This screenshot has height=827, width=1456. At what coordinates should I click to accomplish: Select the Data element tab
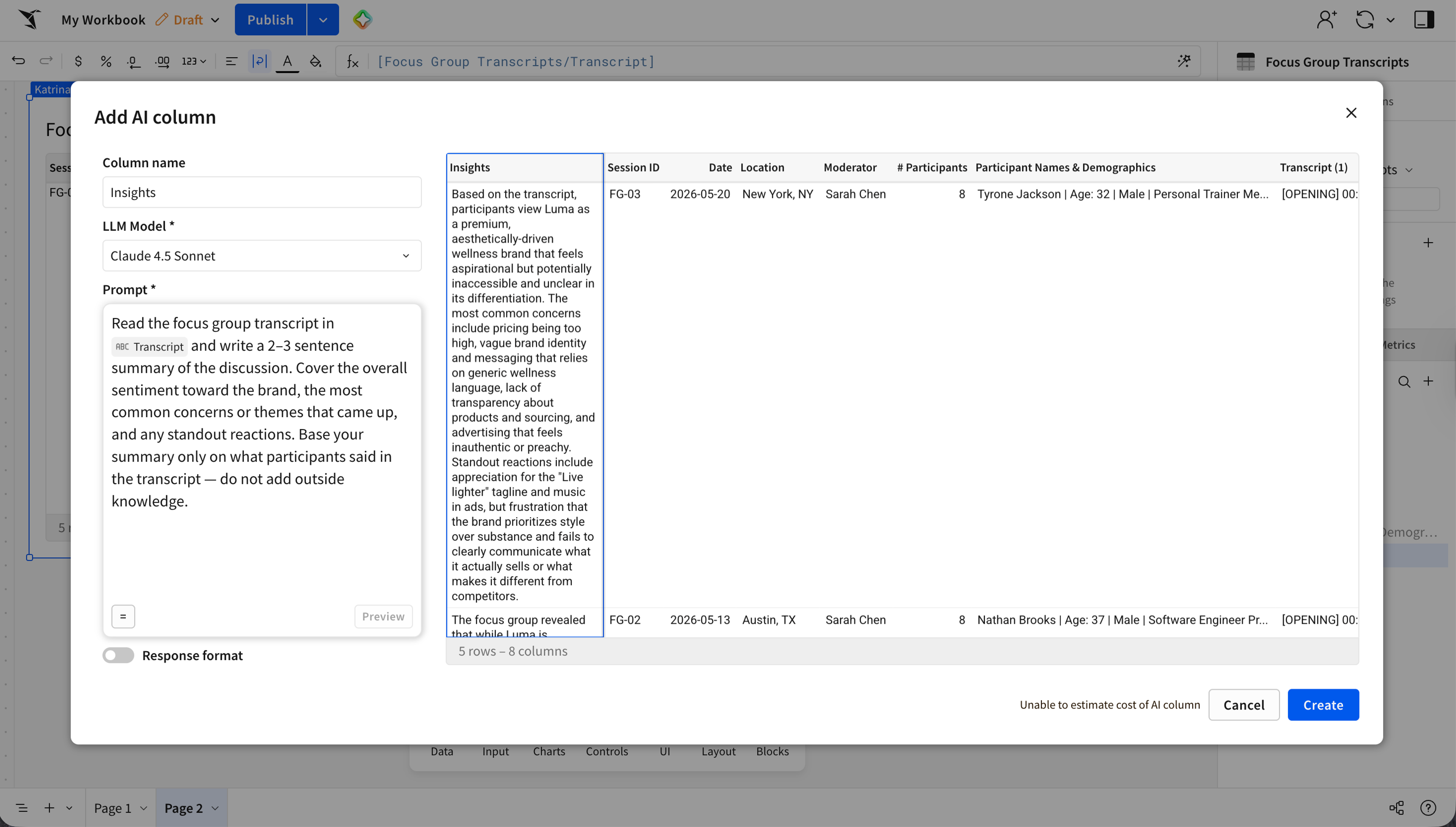pyautogui.click(x=442, y=752)
